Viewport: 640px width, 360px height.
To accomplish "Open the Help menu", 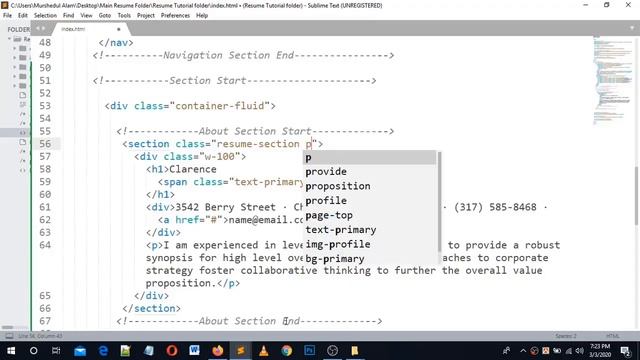I will click(202, 16).
